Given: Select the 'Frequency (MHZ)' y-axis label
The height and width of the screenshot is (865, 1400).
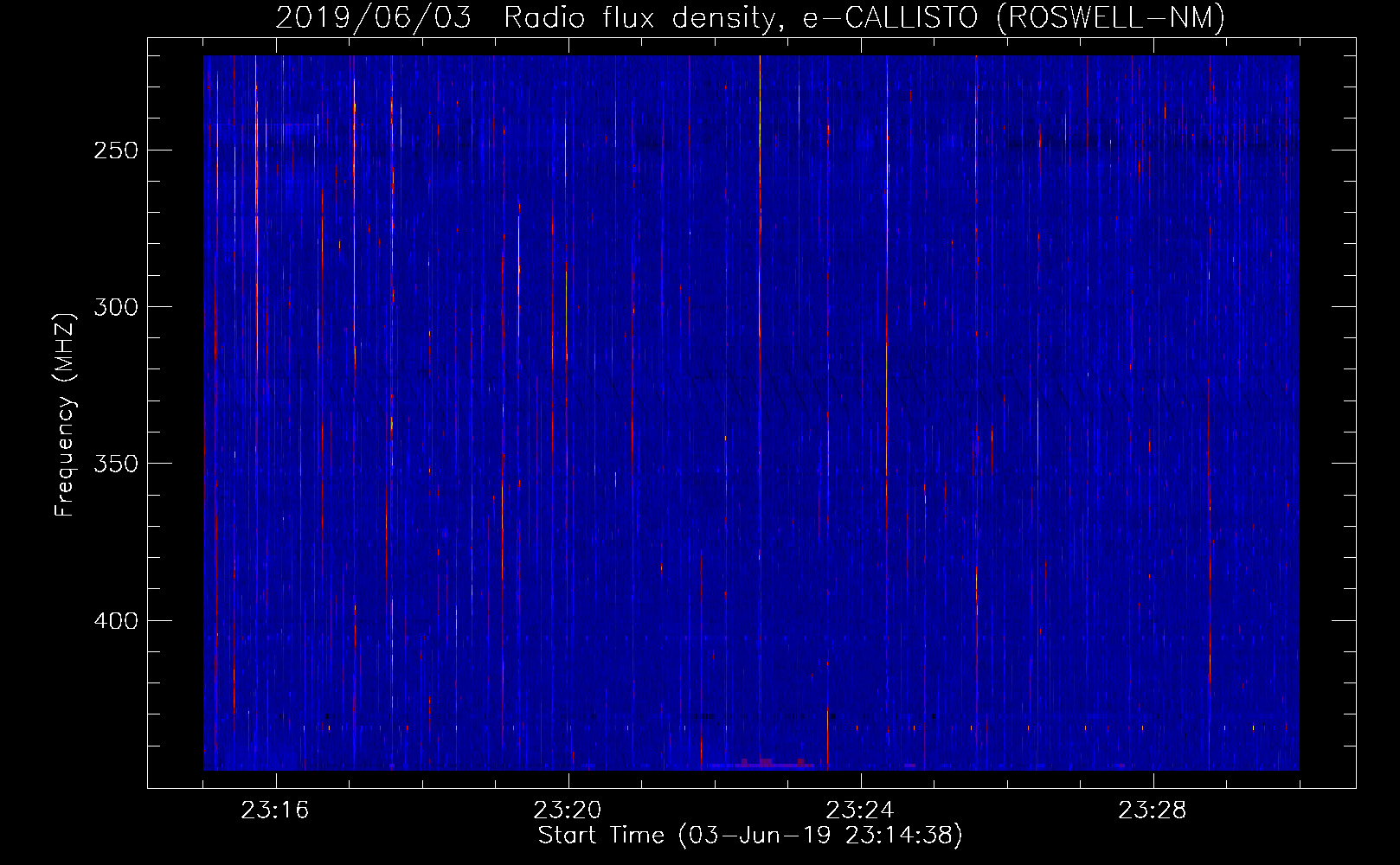Looking at the screenshot, I should click(65, 414).
